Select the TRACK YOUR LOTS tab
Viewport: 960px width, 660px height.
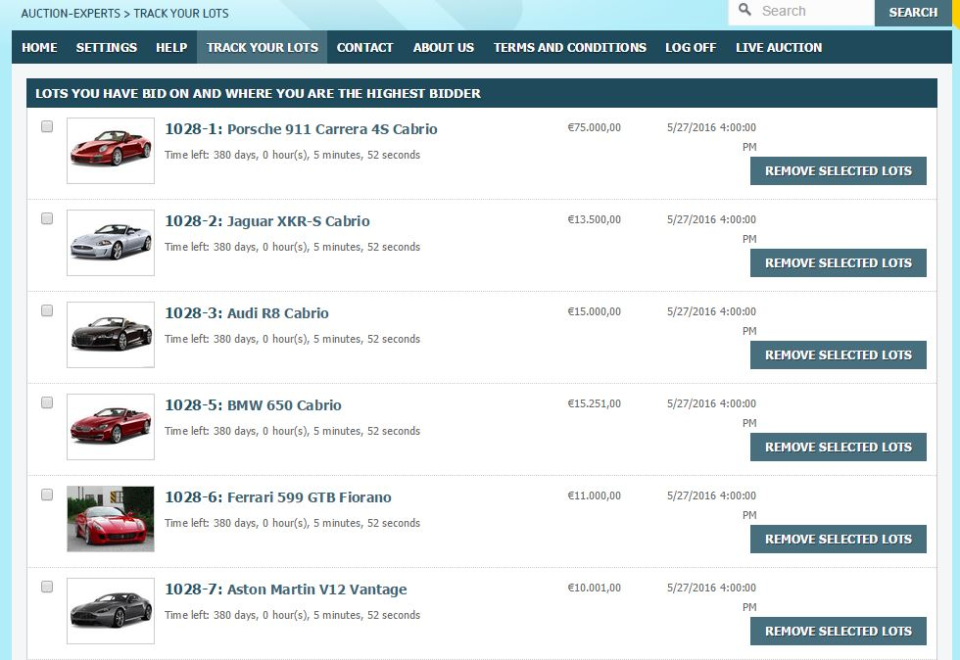[262, 47]
